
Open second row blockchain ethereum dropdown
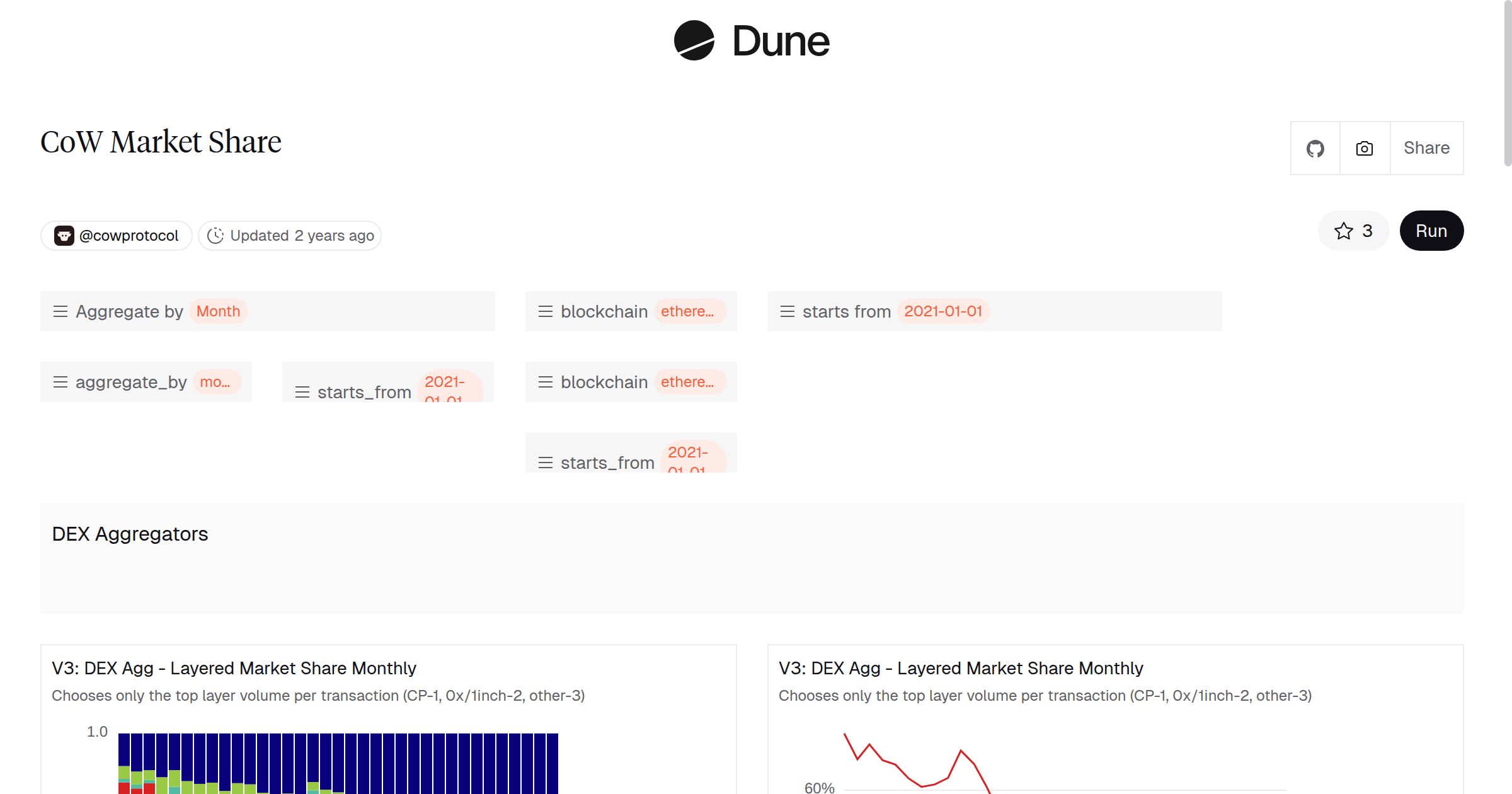click(x=687, y=382)
